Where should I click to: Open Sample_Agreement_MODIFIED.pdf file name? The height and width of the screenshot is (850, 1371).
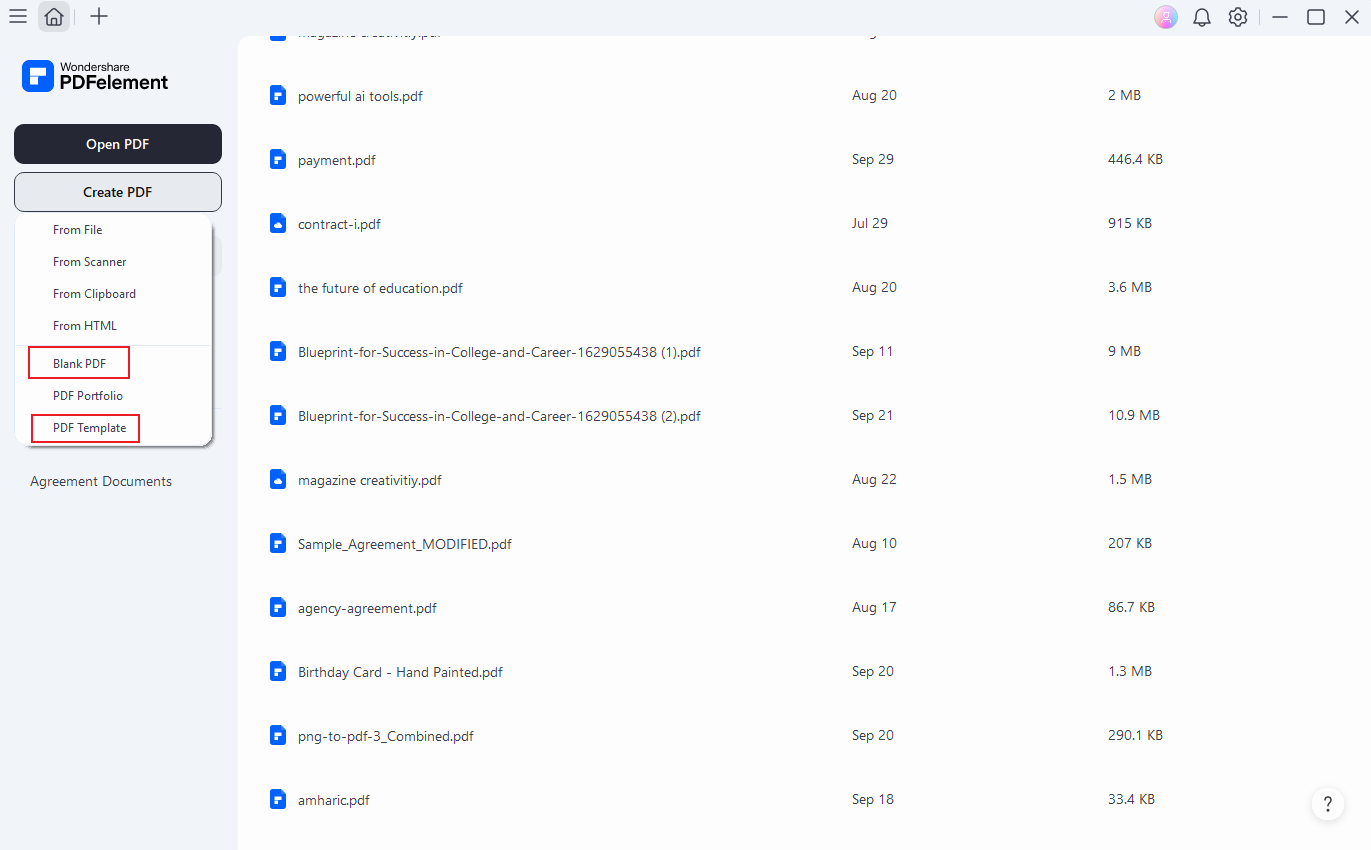pyautogui.click(x=405, y=544)
